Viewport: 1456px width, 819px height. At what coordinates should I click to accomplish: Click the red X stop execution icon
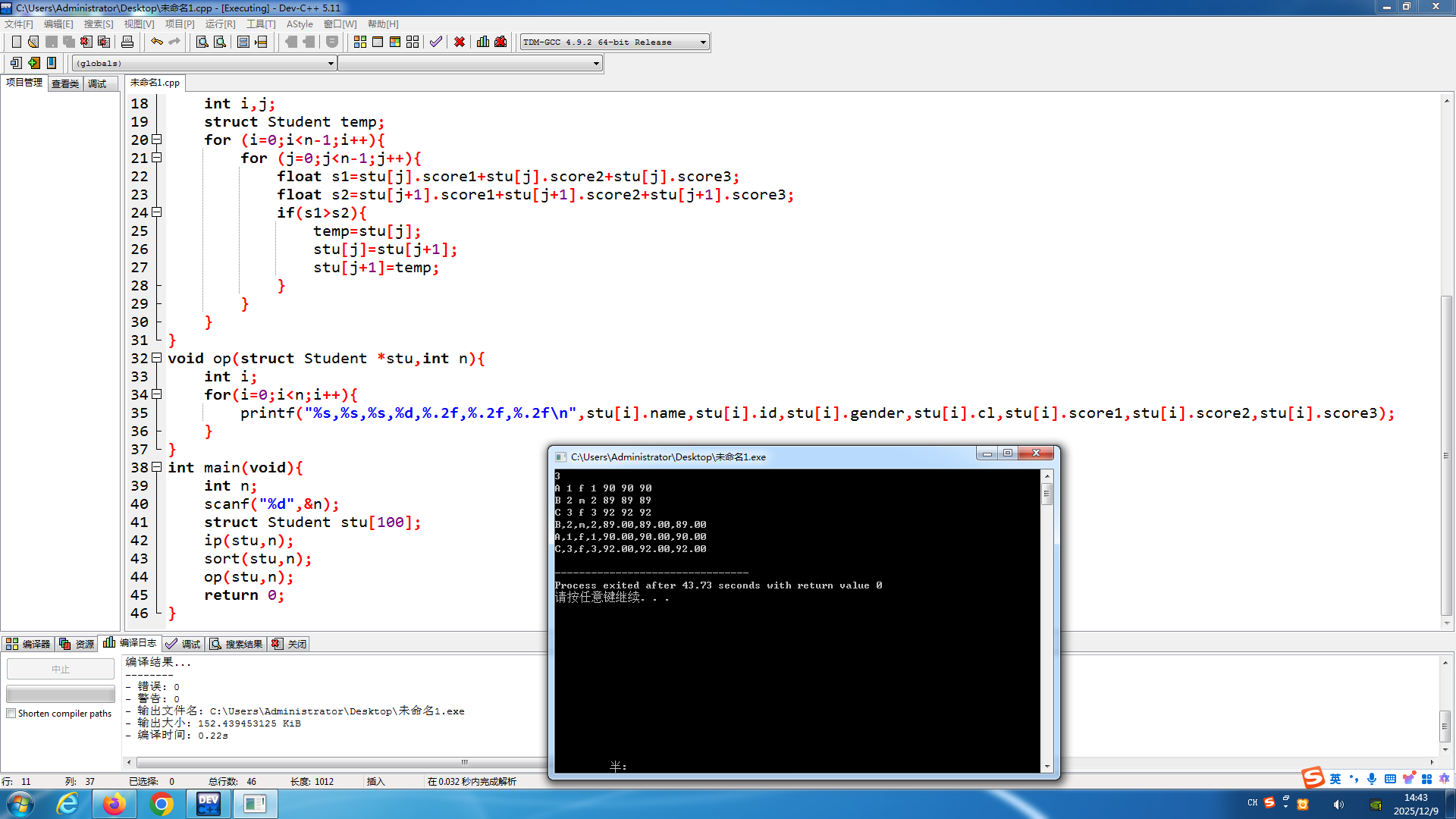(460, 42)
